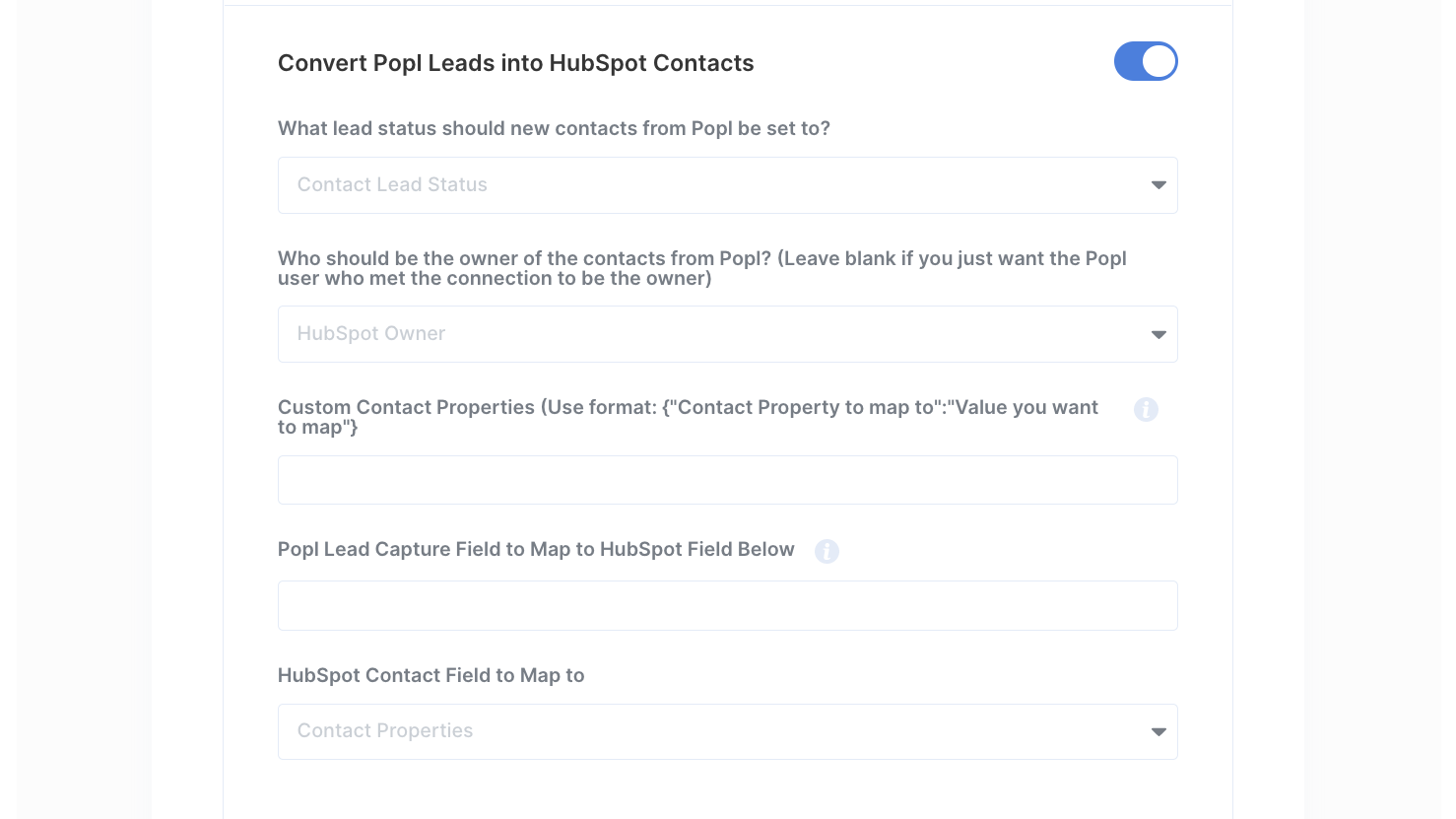Click the HubSpot Owner dropdown chevron
The width and height of the screenshot is (1456, 819).
1158,334
